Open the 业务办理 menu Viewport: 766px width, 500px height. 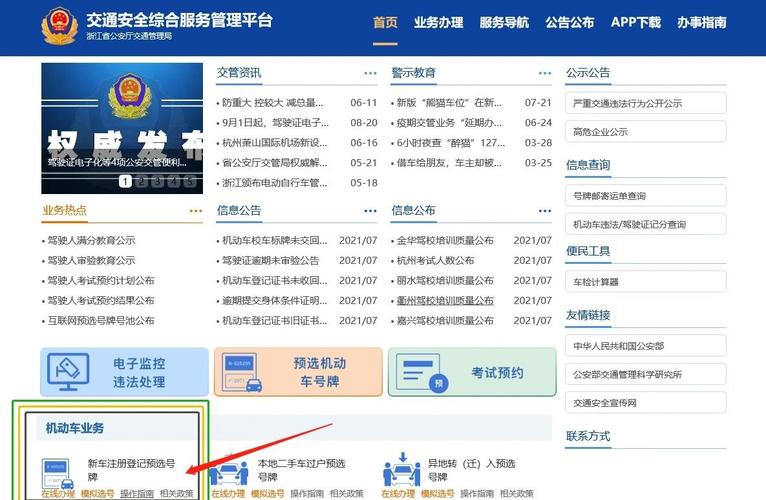(438, 22)
